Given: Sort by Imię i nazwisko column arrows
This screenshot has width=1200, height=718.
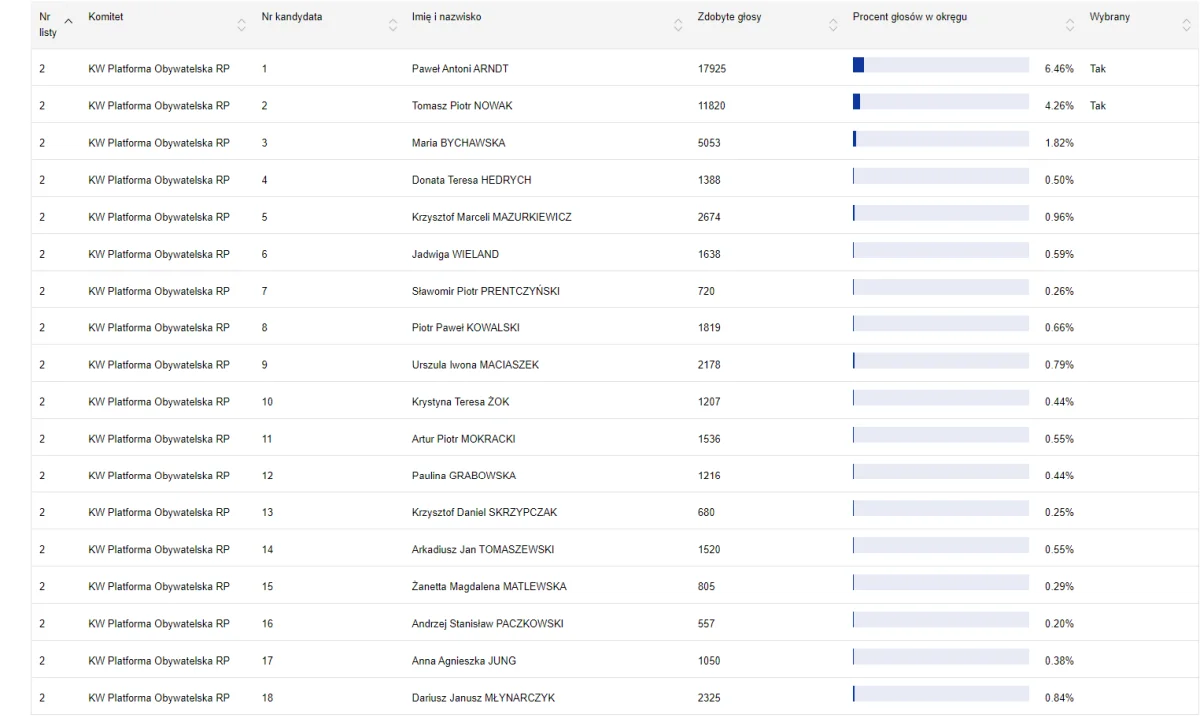Looking at the screenshot, I should tap(678, 25).
